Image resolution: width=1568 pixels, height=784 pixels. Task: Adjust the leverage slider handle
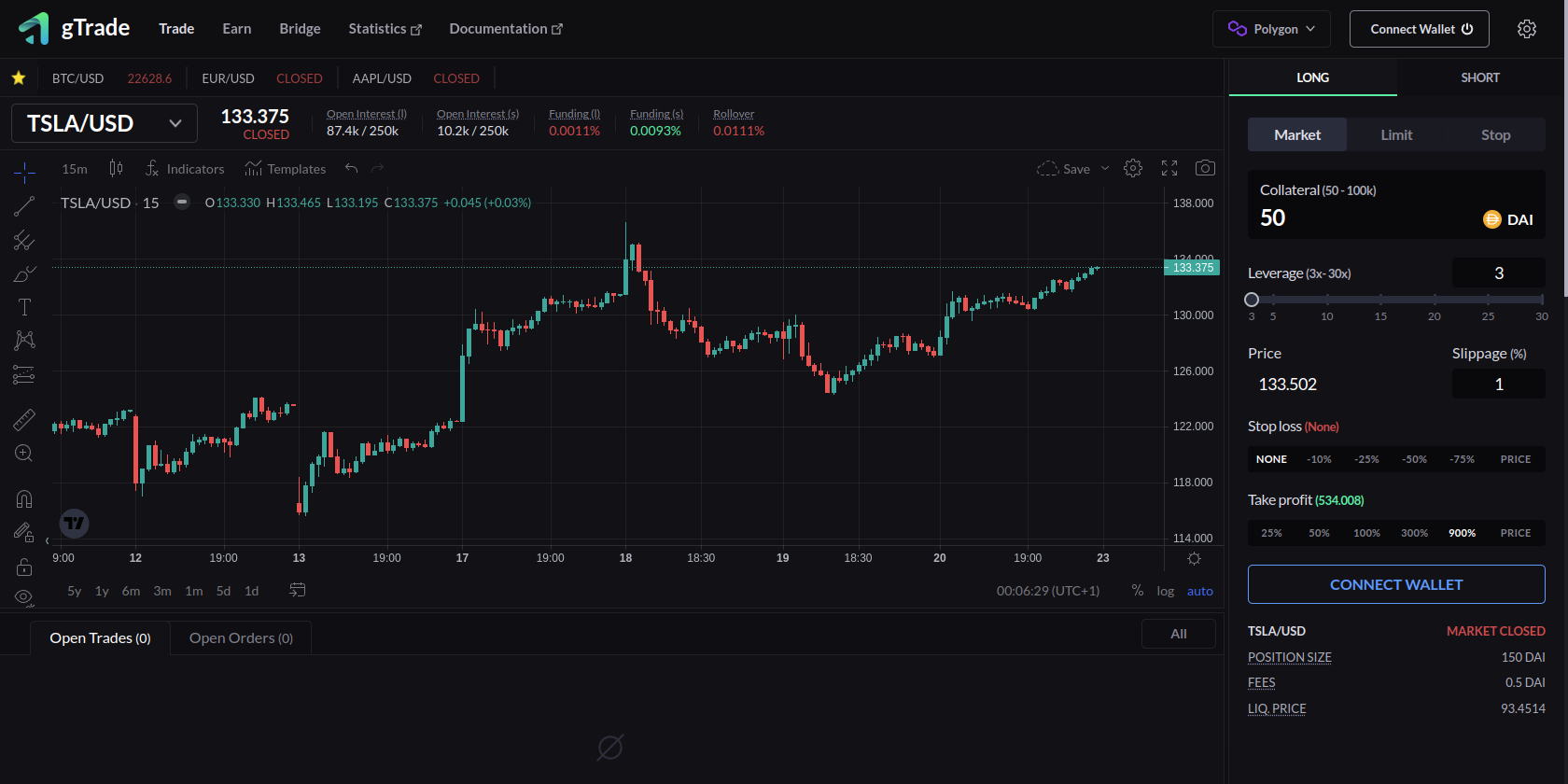[x=1252, y=300]
